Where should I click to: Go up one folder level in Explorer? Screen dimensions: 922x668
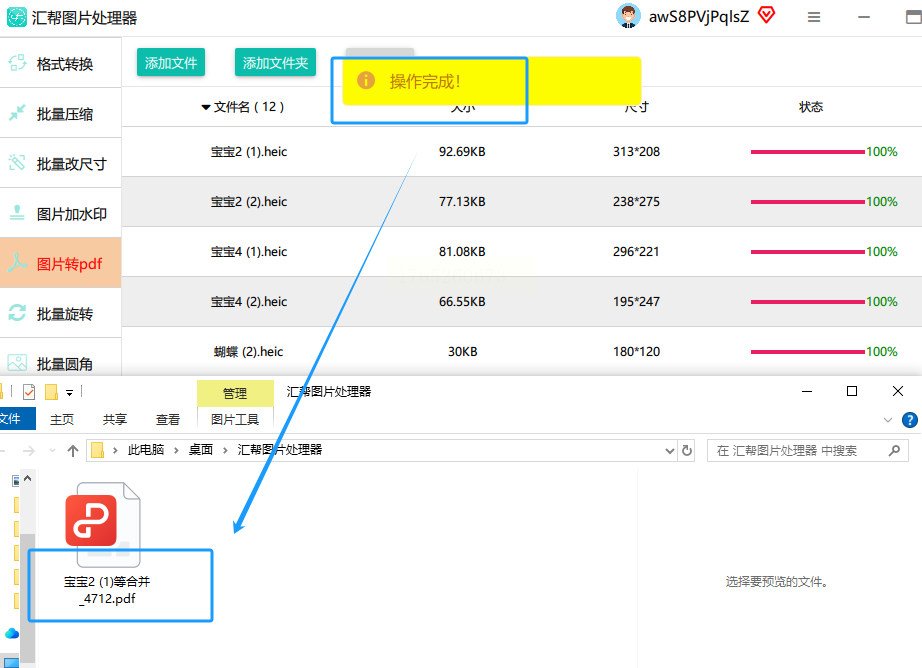73,451
